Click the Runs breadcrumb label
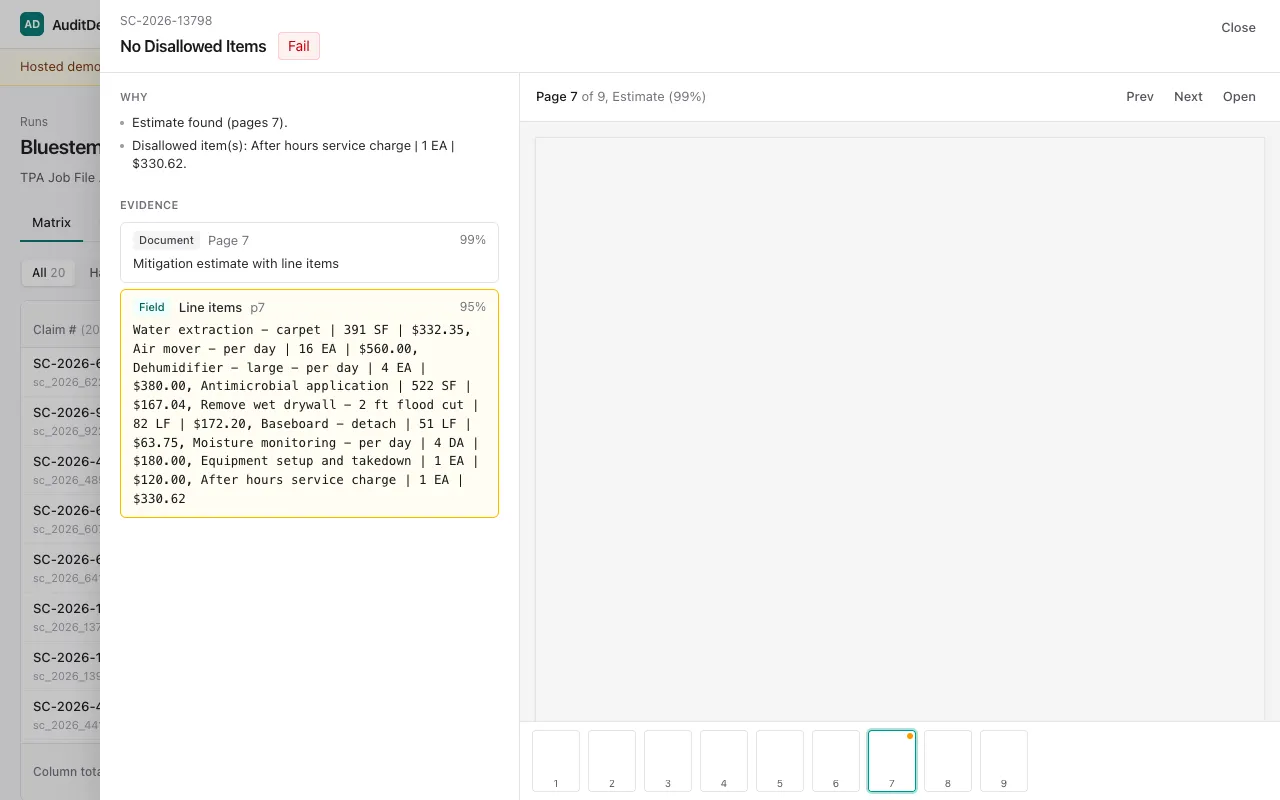The width and height of the screenshot is (1280, 800). tap(34, 122)
